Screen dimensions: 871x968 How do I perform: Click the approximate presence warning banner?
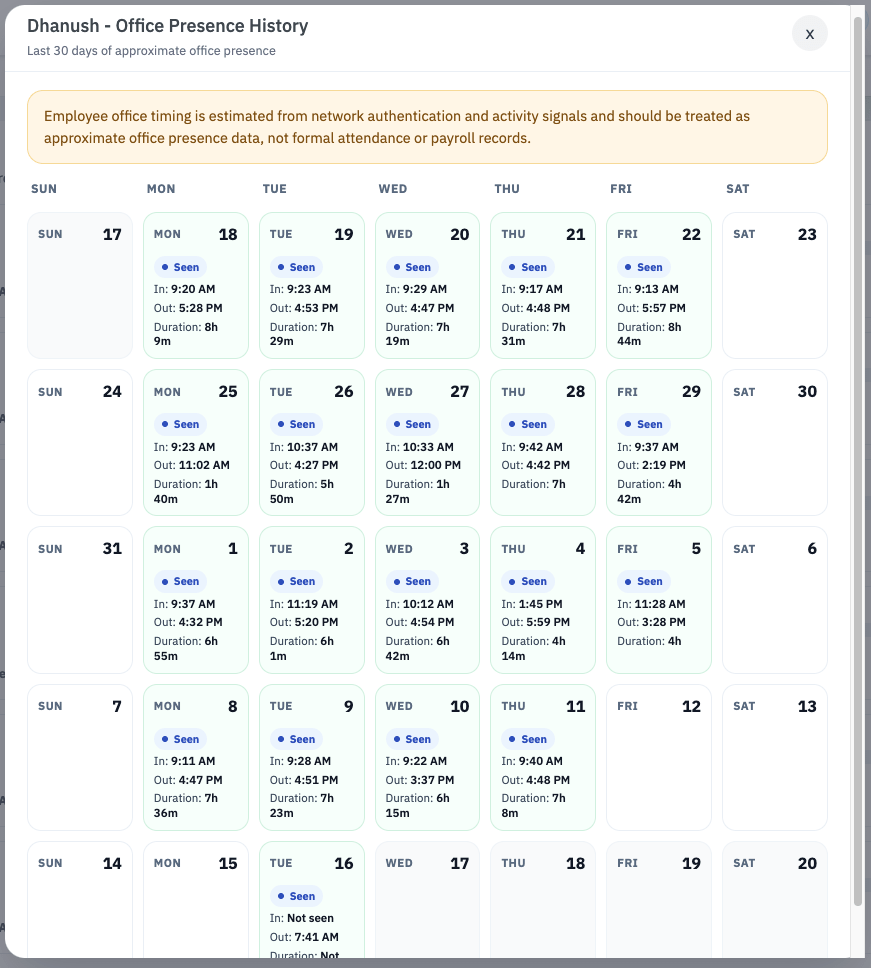[x=427, y=127]
